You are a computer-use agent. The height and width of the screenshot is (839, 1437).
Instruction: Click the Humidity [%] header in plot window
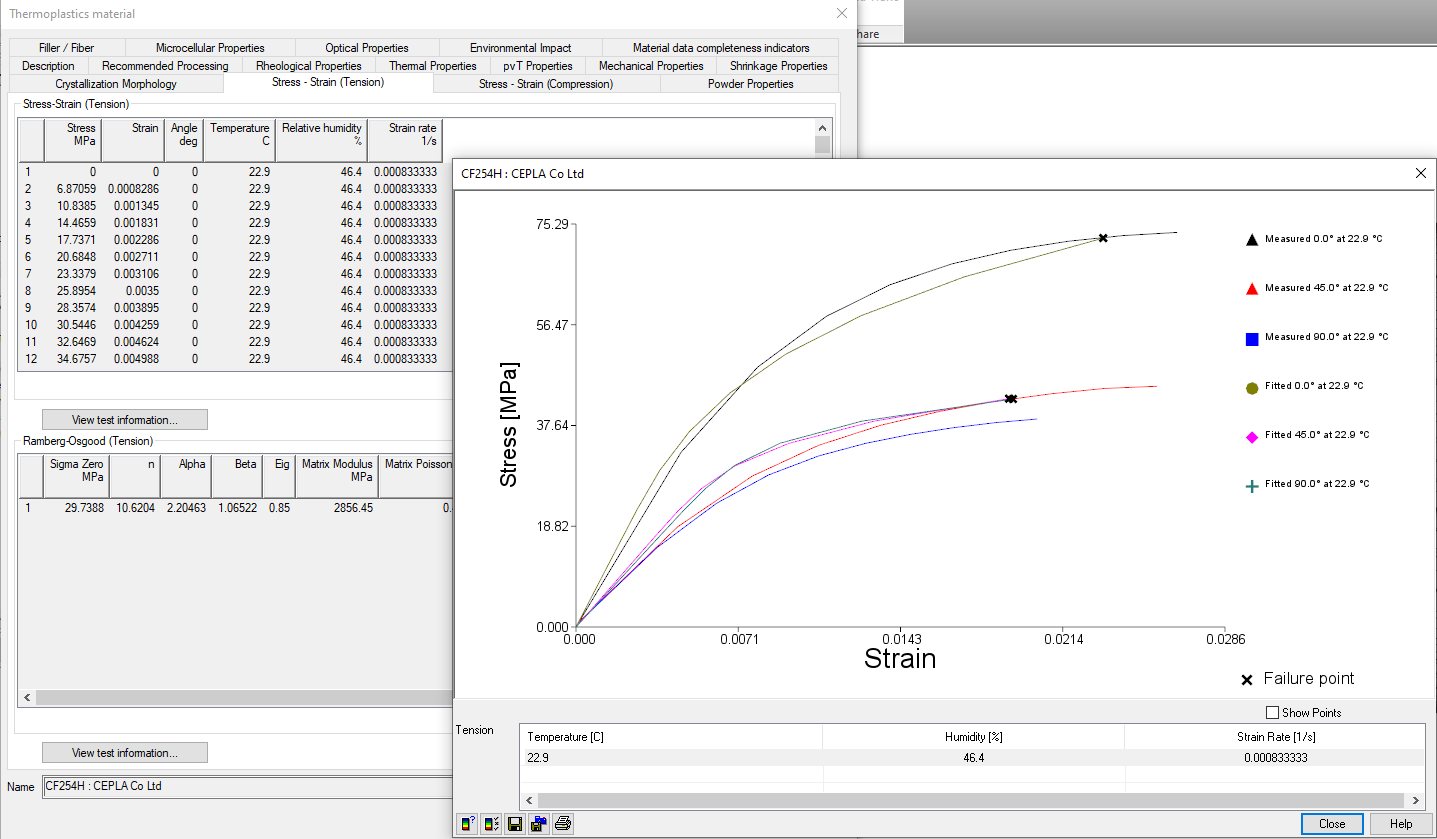(x=973, y=737)
